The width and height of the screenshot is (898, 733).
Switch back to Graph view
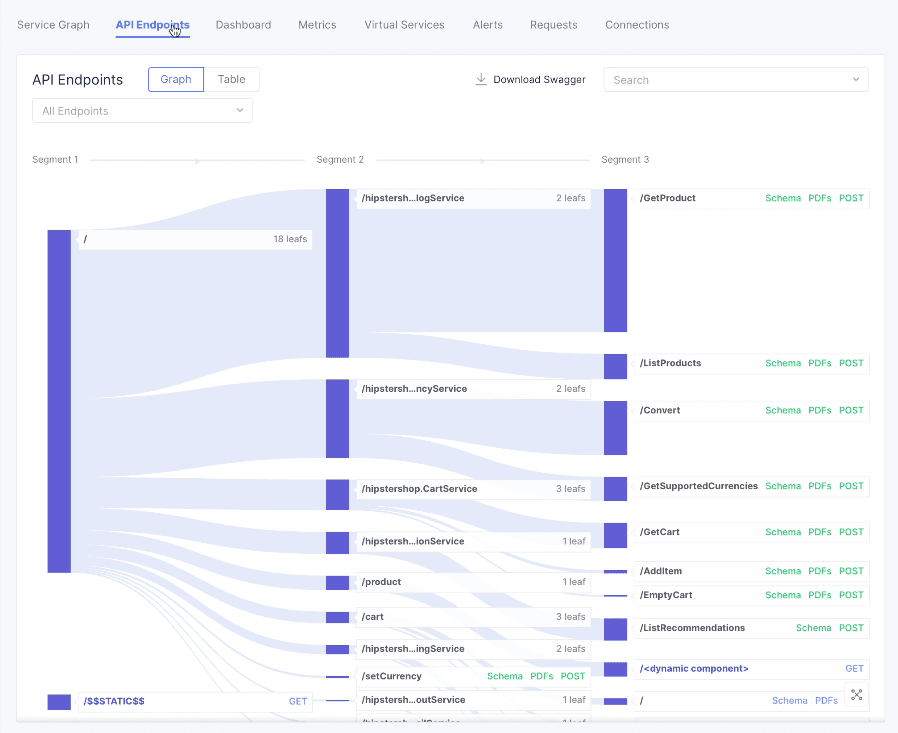(x=175, y=79)
